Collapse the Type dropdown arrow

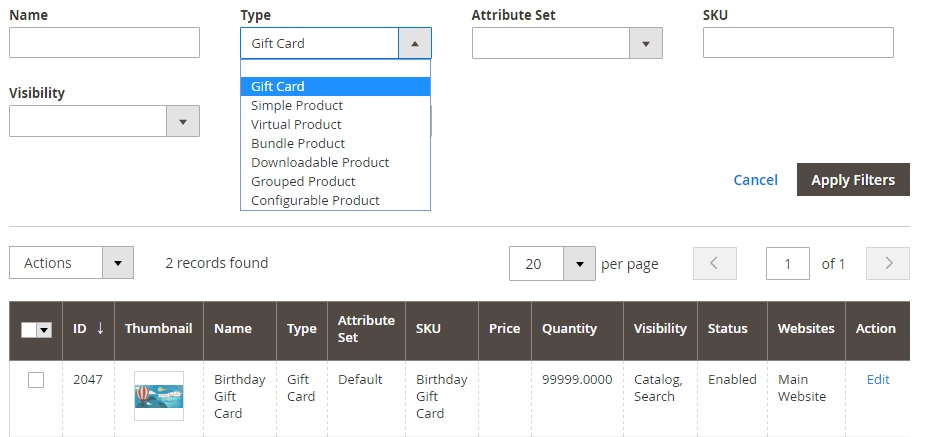[415, 43]
